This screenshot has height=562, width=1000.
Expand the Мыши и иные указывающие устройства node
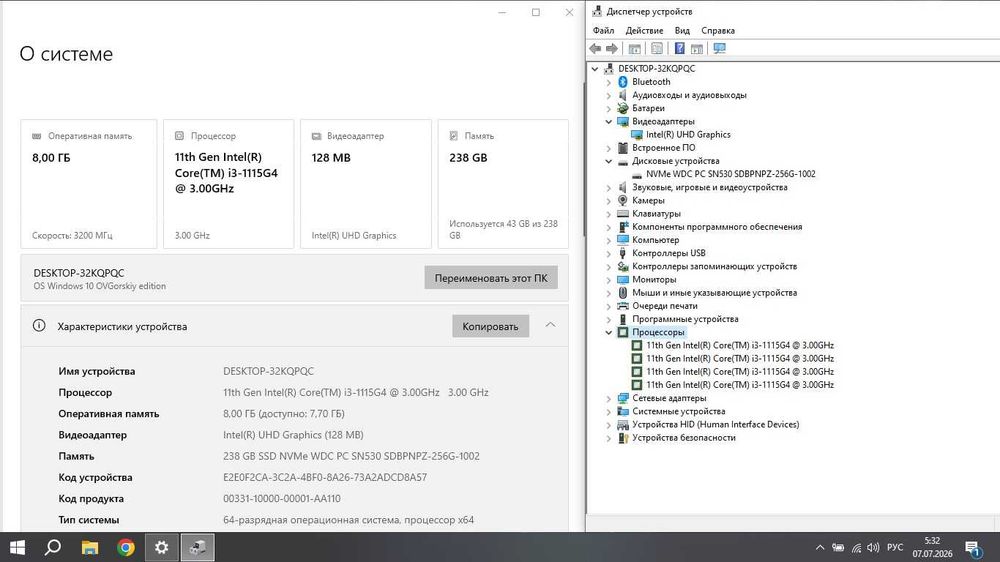coord(608,293)
